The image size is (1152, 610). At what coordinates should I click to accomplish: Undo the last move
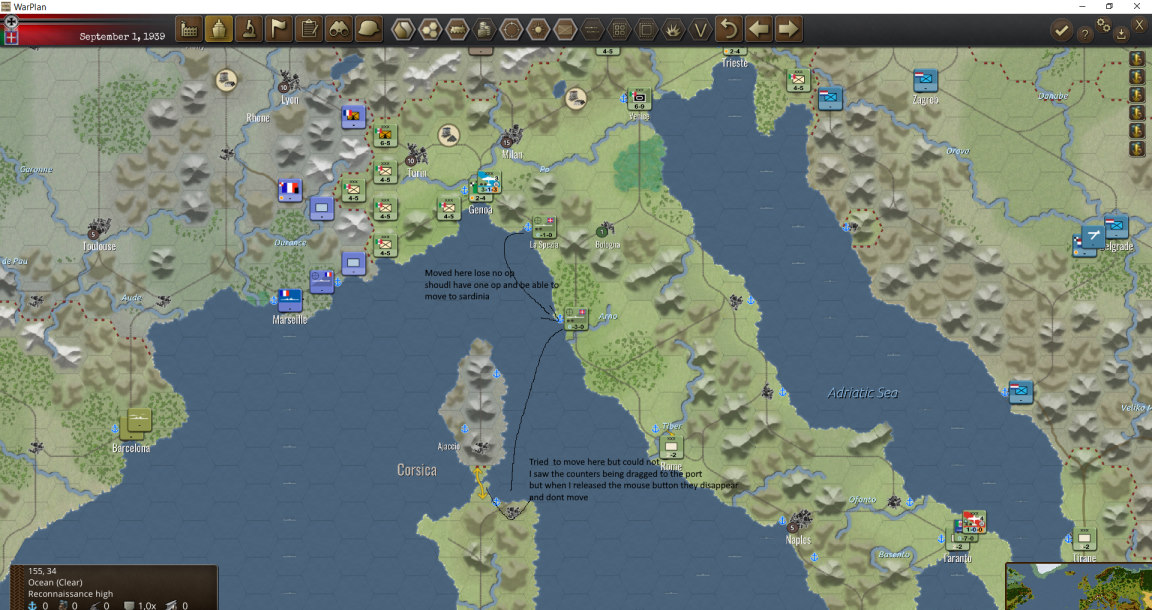pos(729,29)
